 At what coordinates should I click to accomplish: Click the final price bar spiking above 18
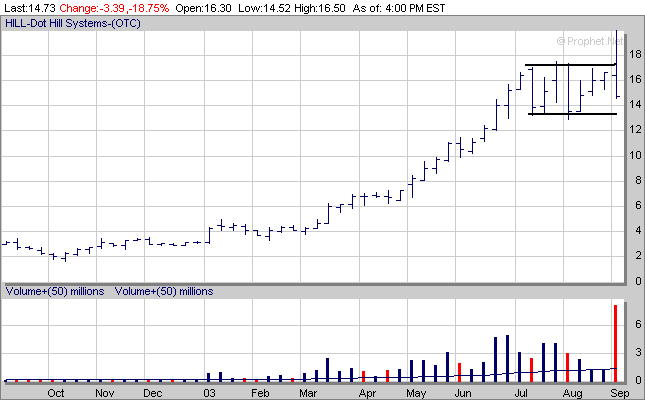click(617, 64)
